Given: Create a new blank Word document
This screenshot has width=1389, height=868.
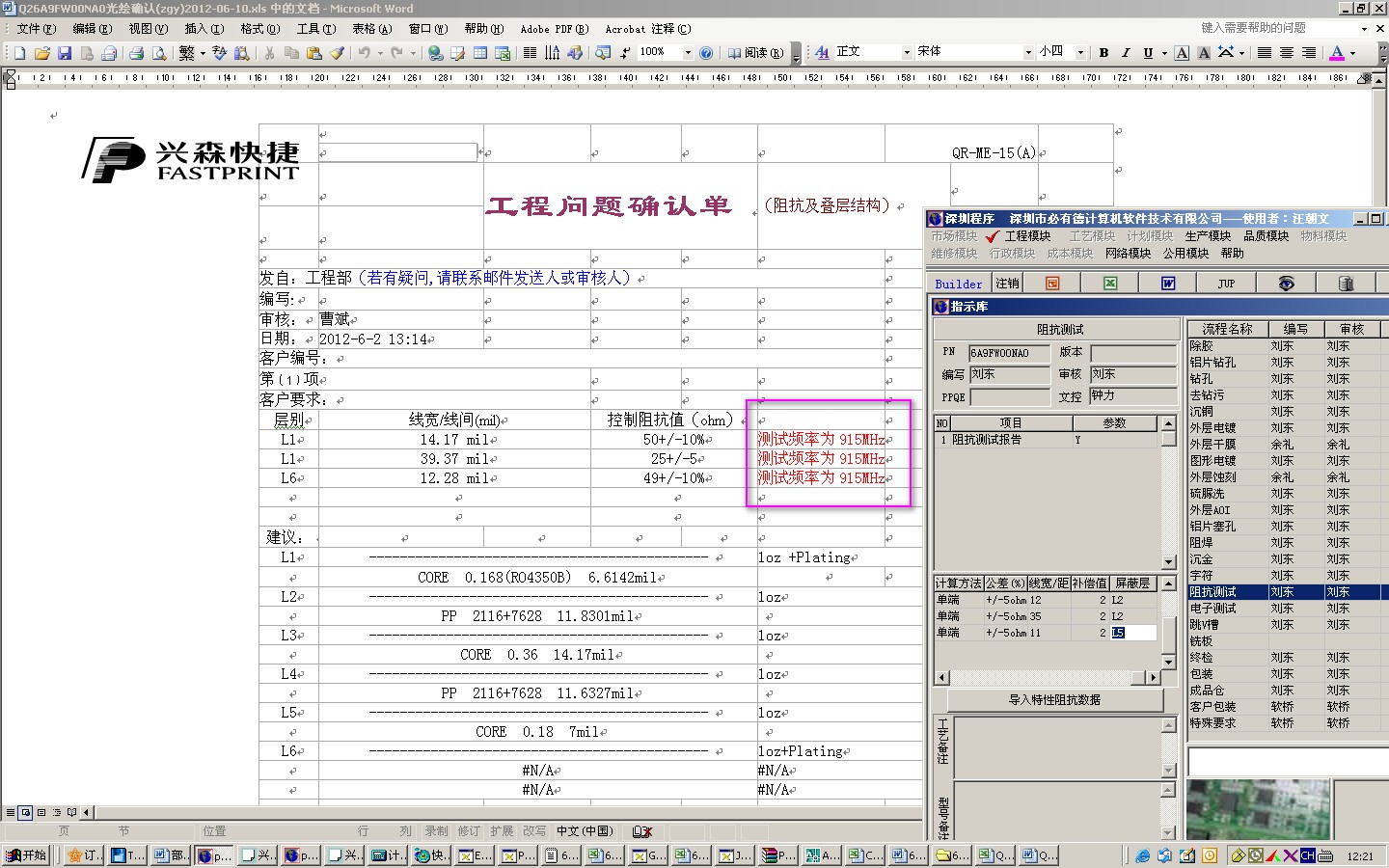Looking at the screenshot, I should 19,53.
